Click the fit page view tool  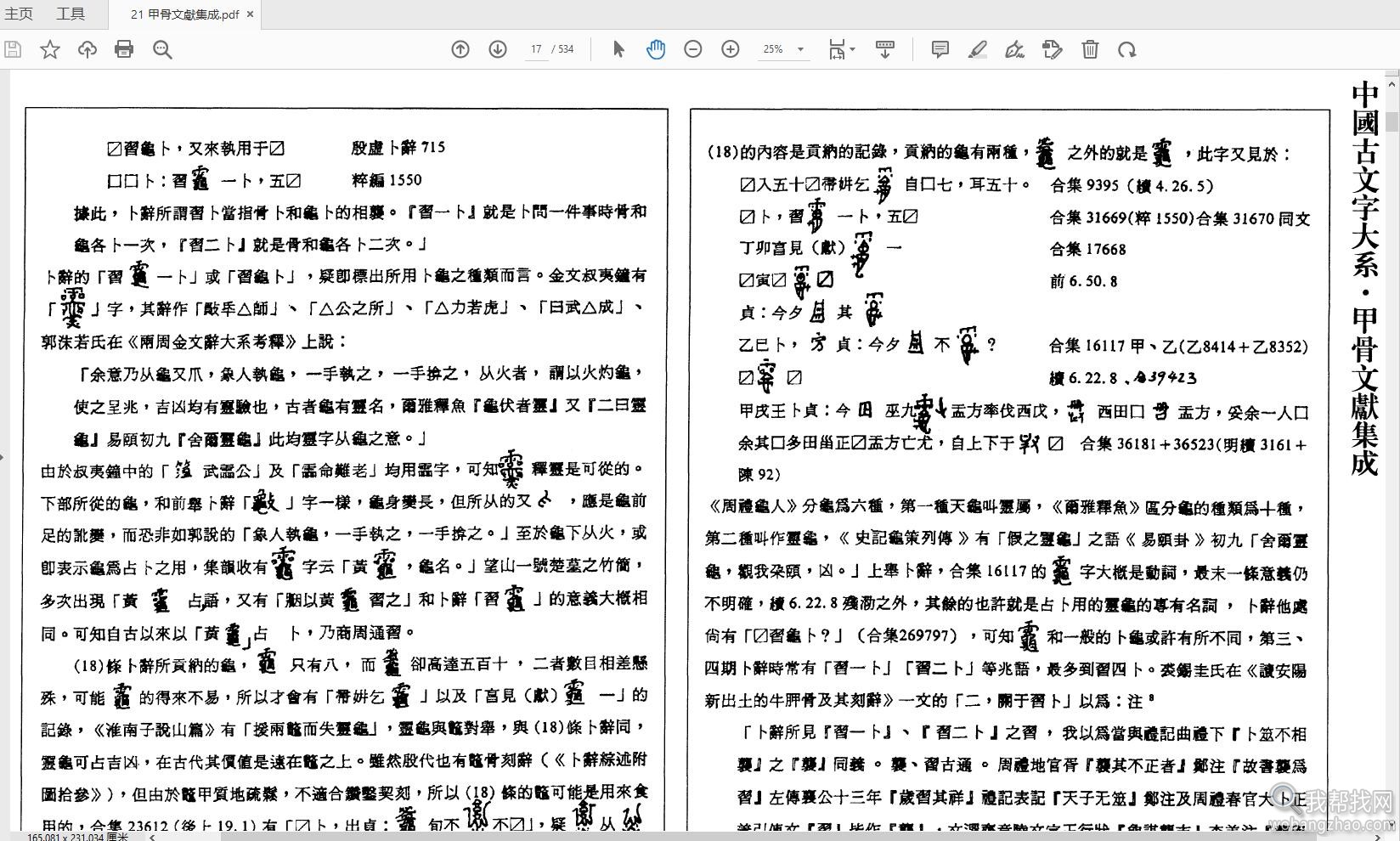pyautogui.click(x=837, y=49)
